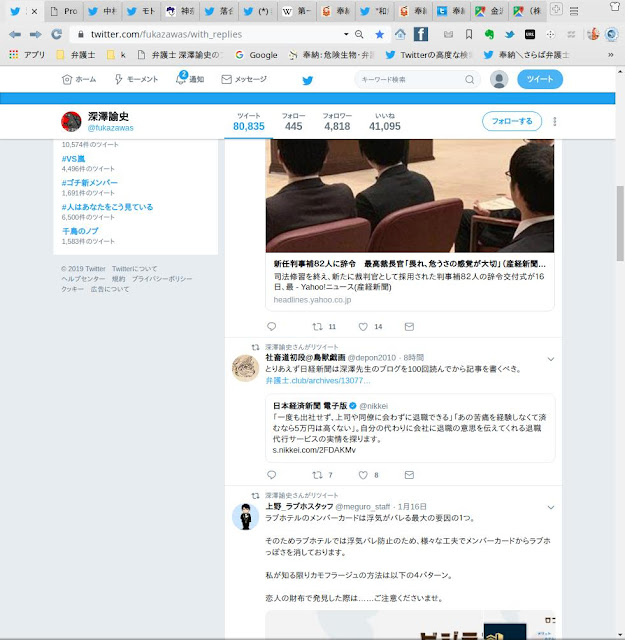Expand options chevron on depon2010 tweet
This screenshot has width=625, height=640.
coord(551,359)
